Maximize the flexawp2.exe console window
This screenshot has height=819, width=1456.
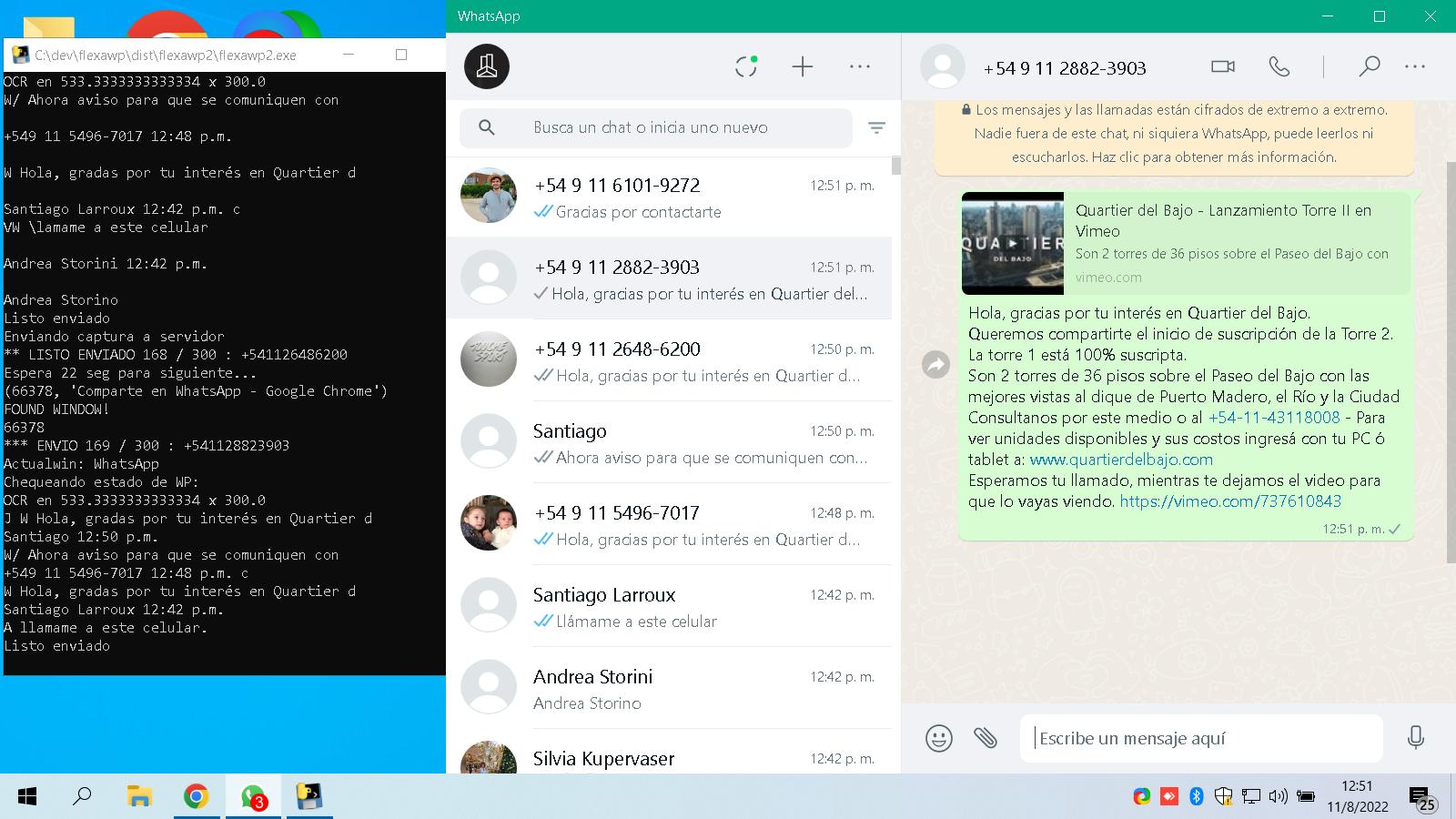(401, 55)
